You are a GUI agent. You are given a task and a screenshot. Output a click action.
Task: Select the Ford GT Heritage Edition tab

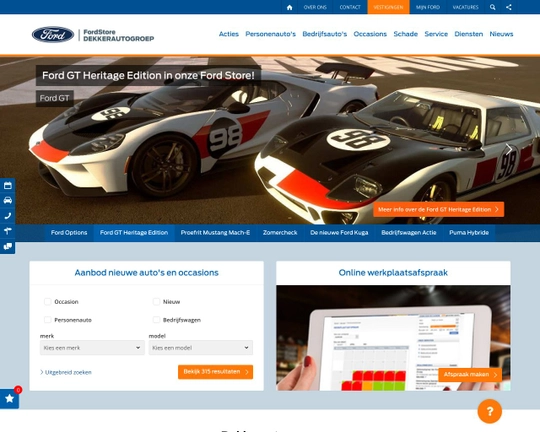tap(134, 233)
